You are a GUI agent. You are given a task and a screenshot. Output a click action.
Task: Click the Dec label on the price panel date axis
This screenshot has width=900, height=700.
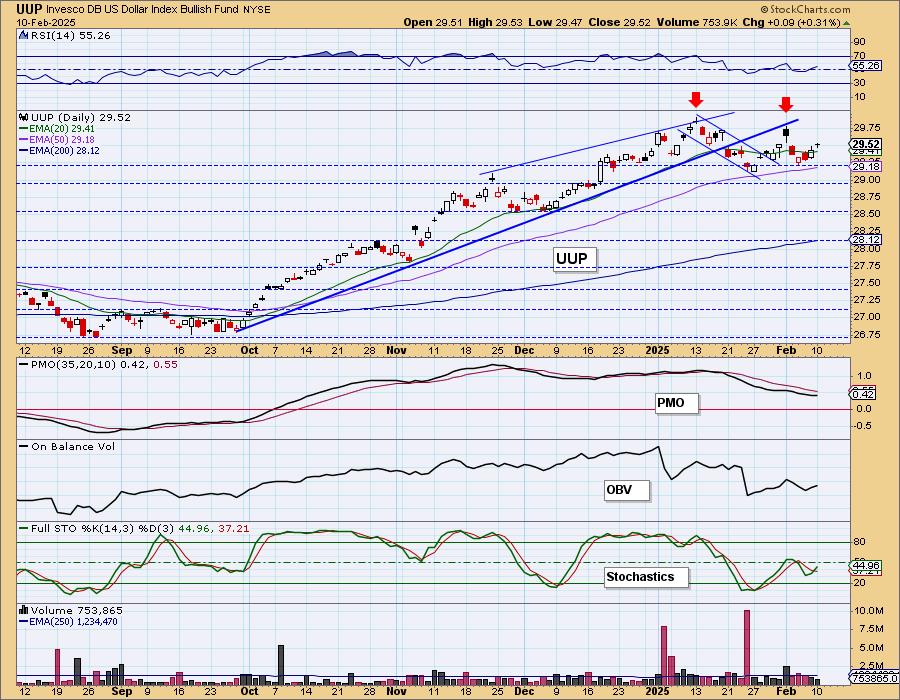click(523, 350)
